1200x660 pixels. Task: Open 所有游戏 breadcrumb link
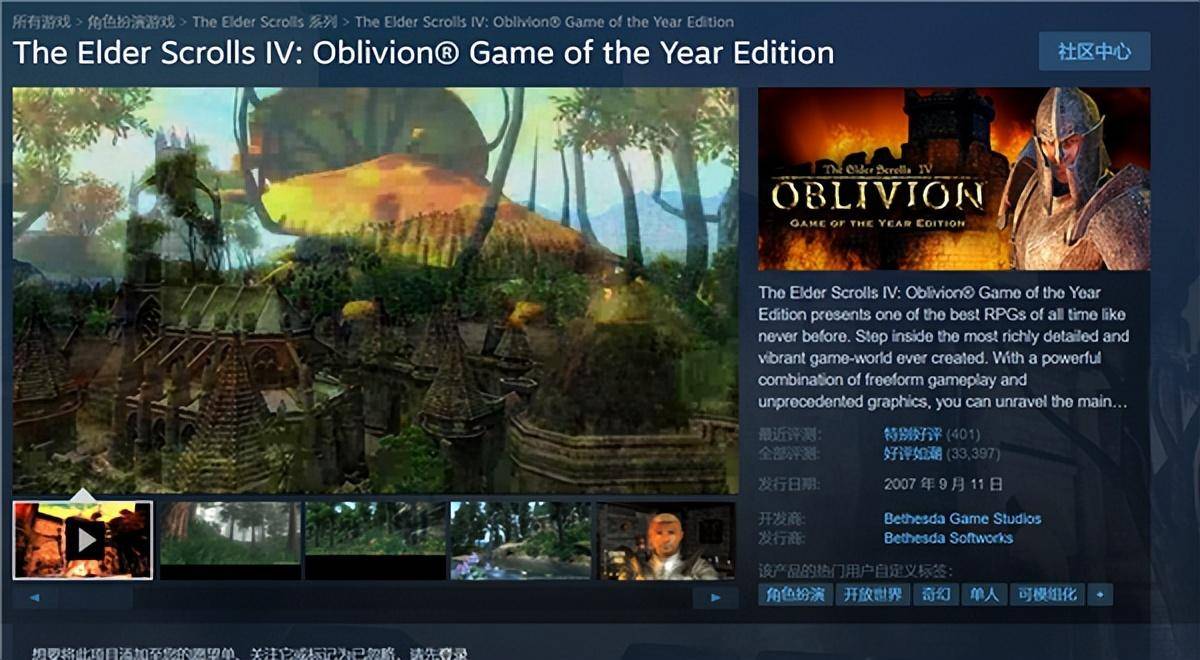click(x=41, y=21)
